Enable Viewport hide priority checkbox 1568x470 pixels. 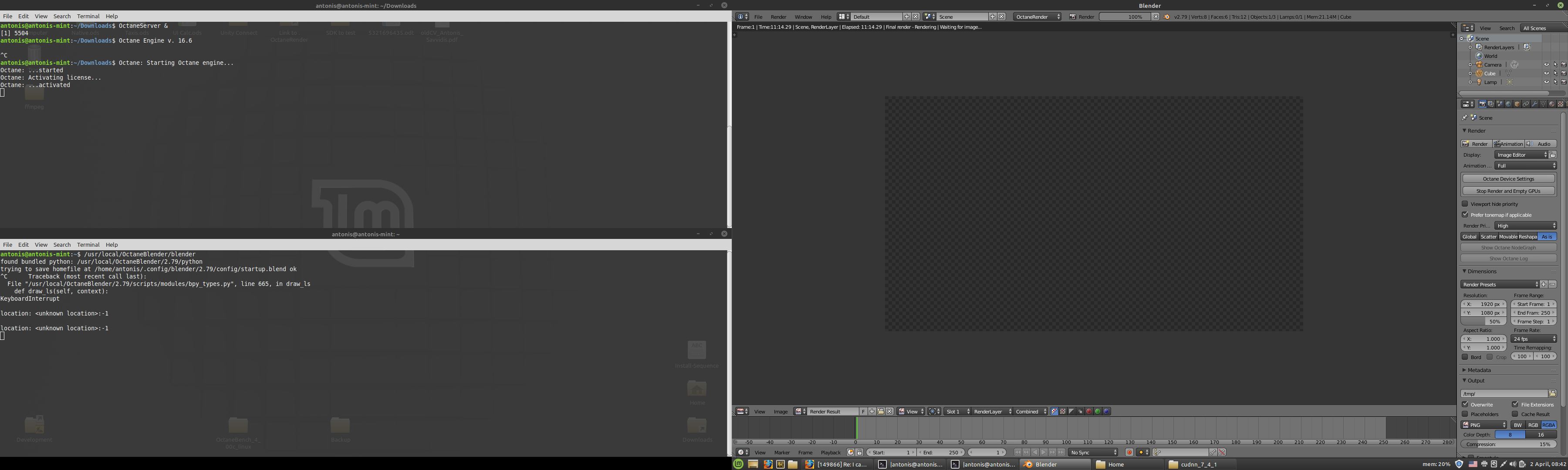(1465, 204)
